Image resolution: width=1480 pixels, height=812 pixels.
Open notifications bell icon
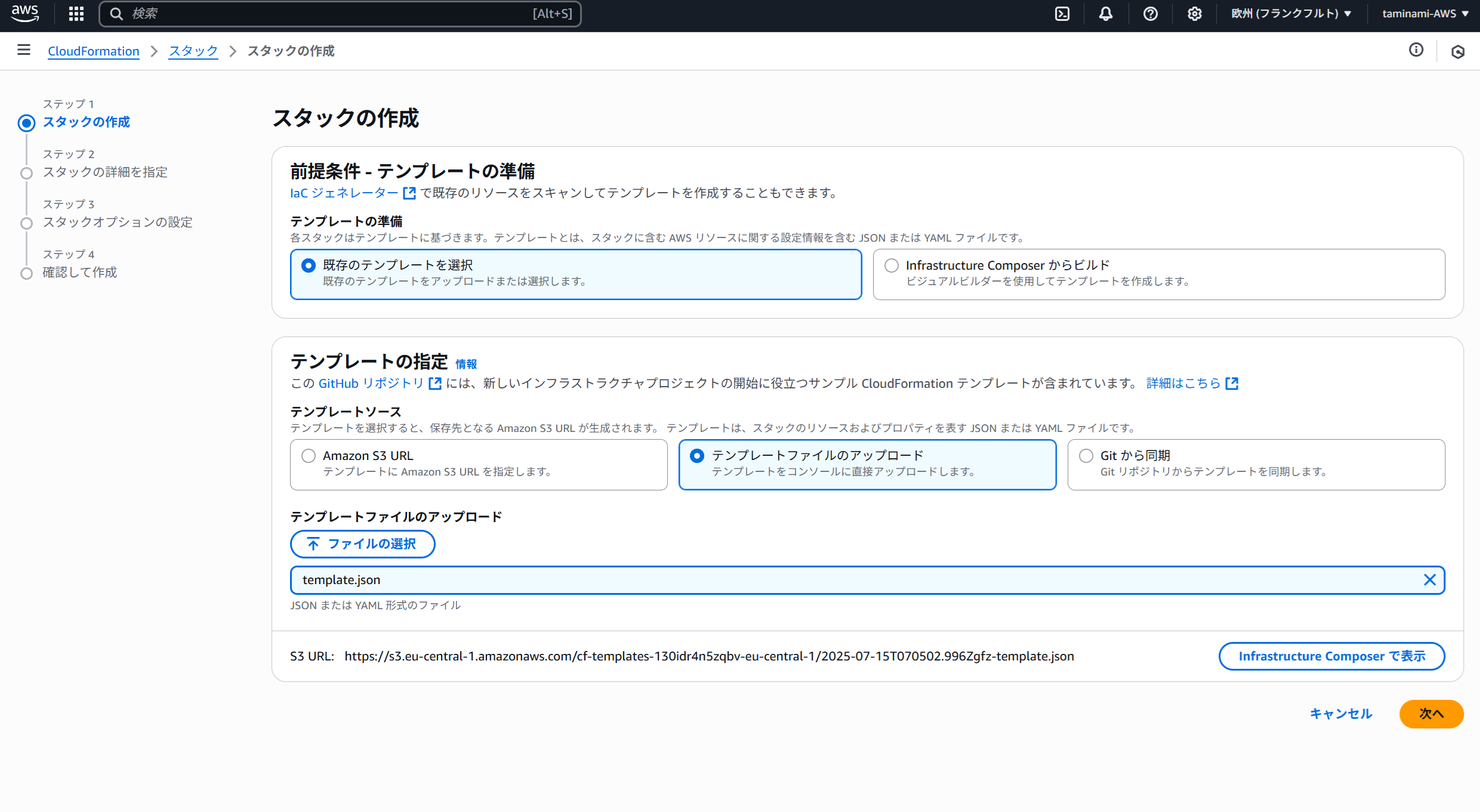pyautogui.click(x=1106, y=14)
